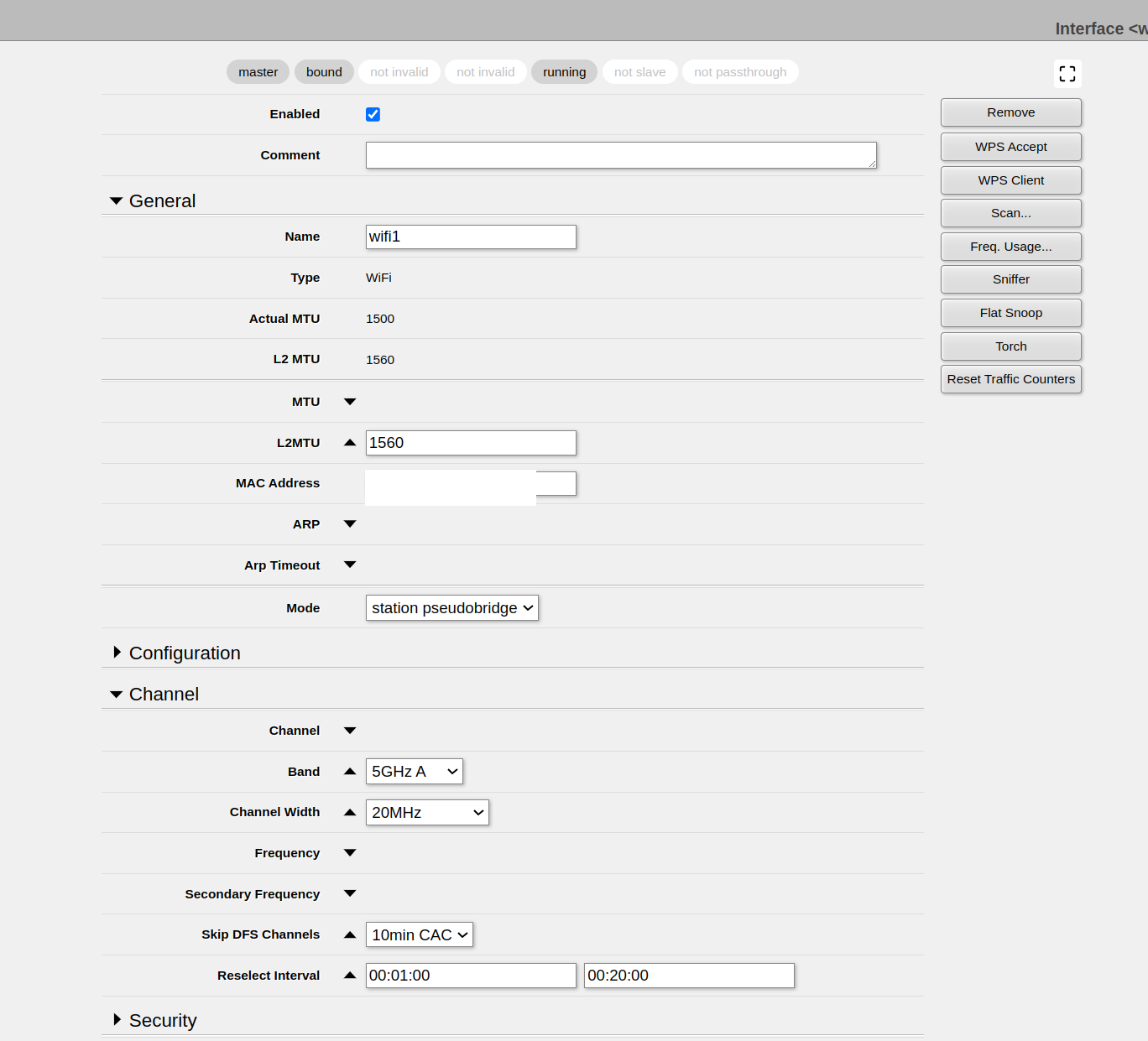Expand the Secondary Frequency field arrow
Viewport: 1148px width, 1041px height.
[x=350, y=894]
